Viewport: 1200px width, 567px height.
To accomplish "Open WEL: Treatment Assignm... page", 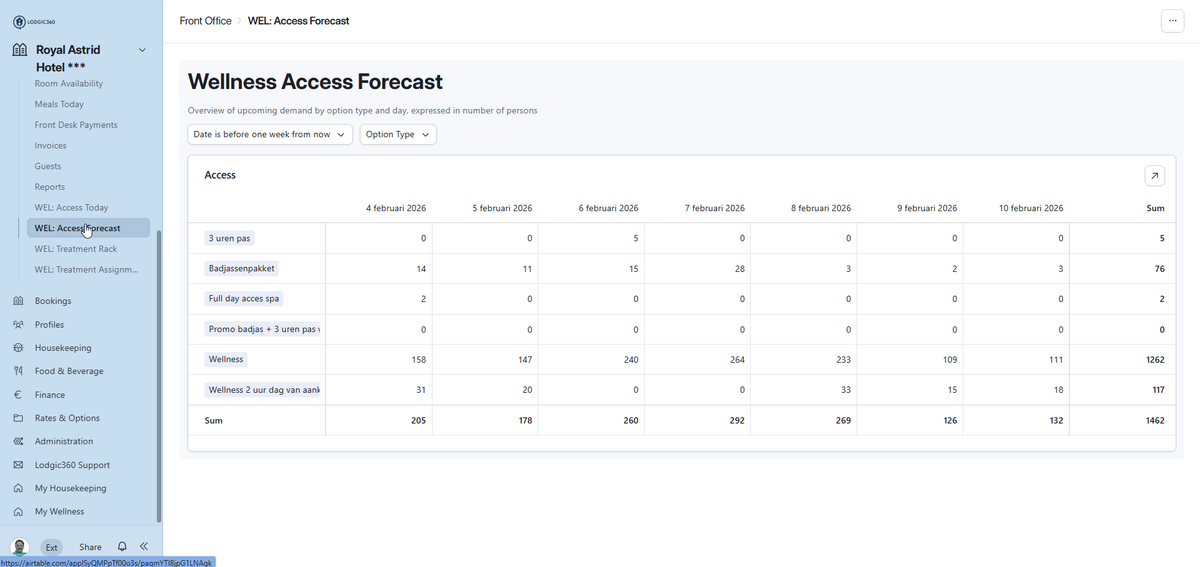I will tap(87, 270).
